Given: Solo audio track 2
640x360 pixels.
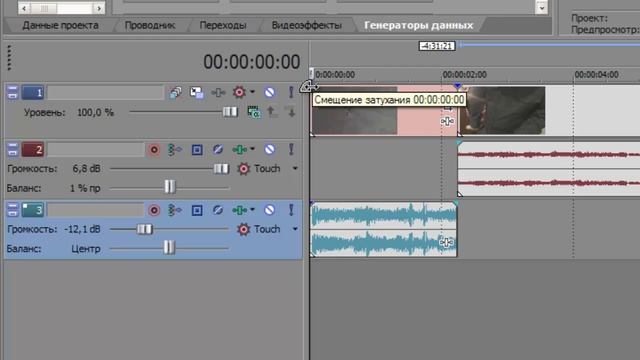Looking at the screenshot, I should tap(291, 149).
